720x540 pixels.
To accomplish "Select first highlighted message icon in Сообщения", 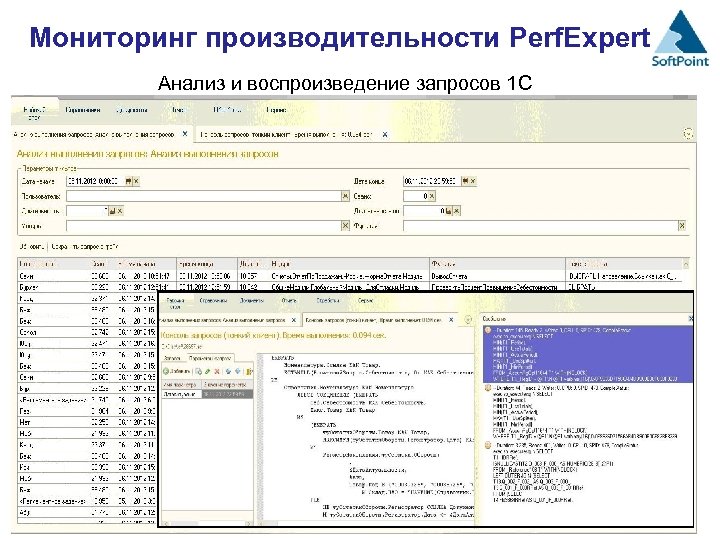I will tap(488, 330).
